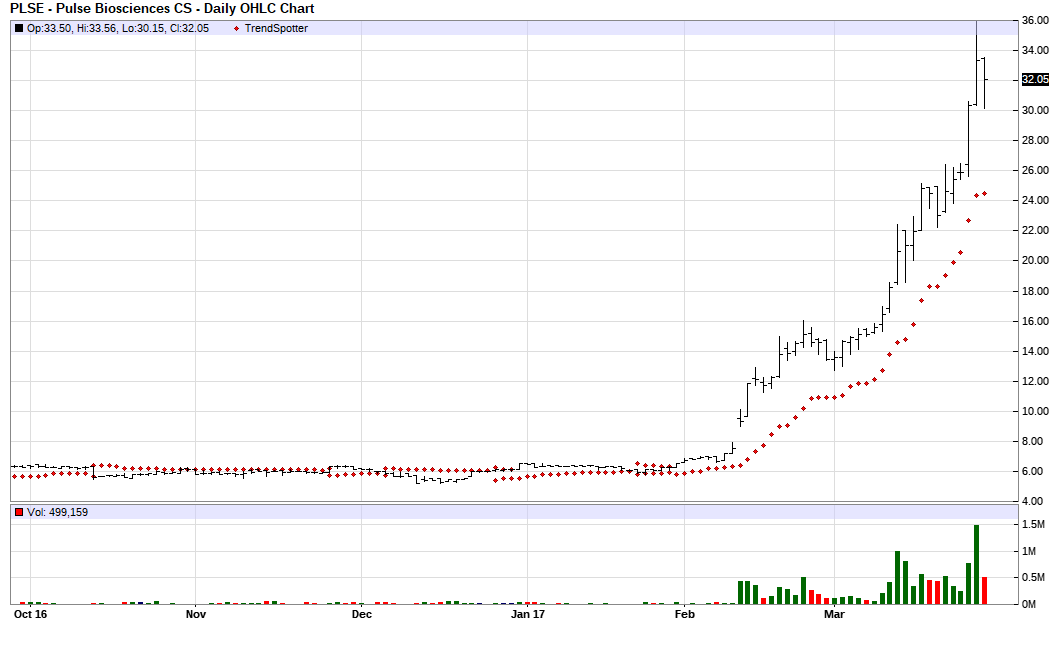Click the 36.00 price axis label
The width and height of the screenshot is (1060, 645).
coord(1035,21)
